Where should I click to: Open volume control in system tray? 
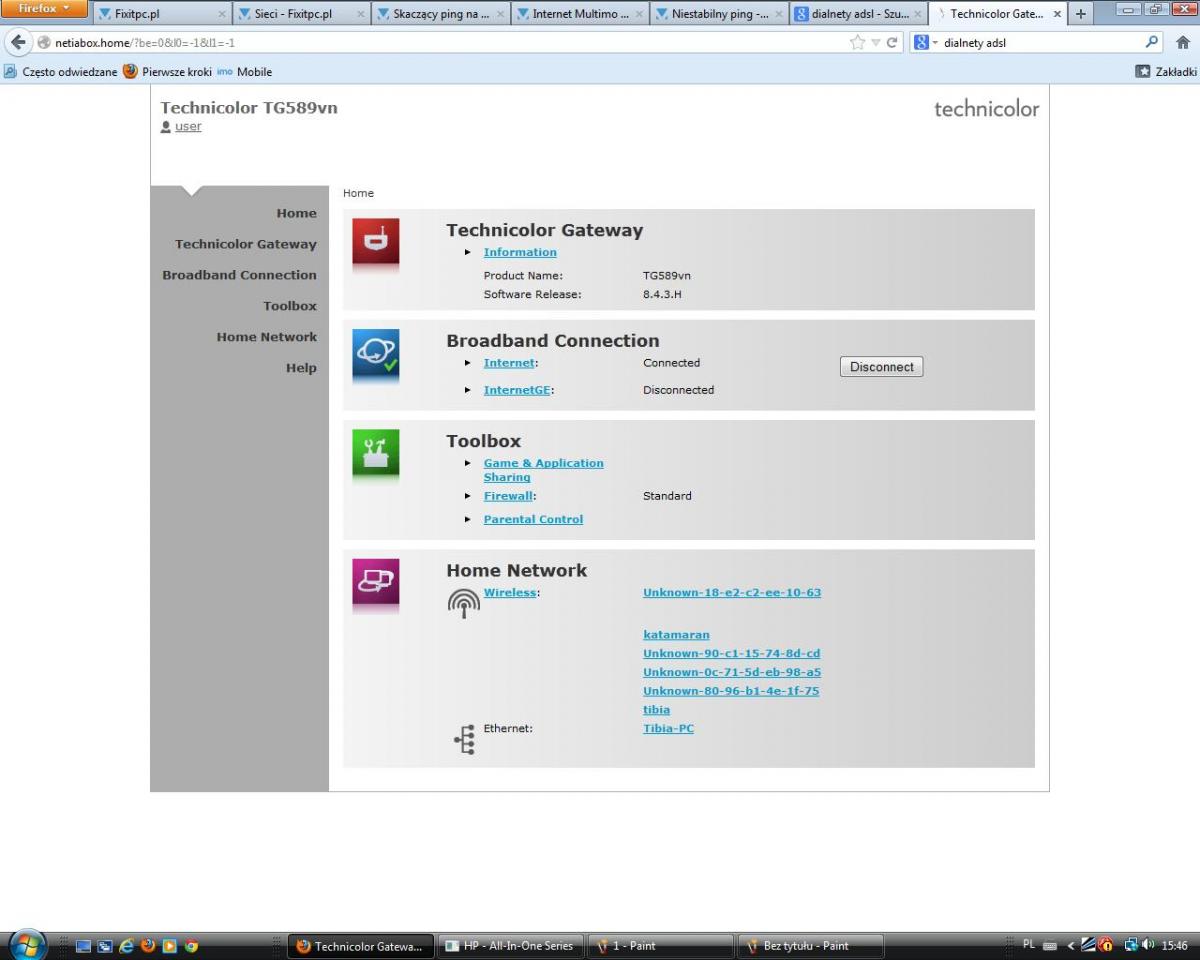tap(1148, 945)
